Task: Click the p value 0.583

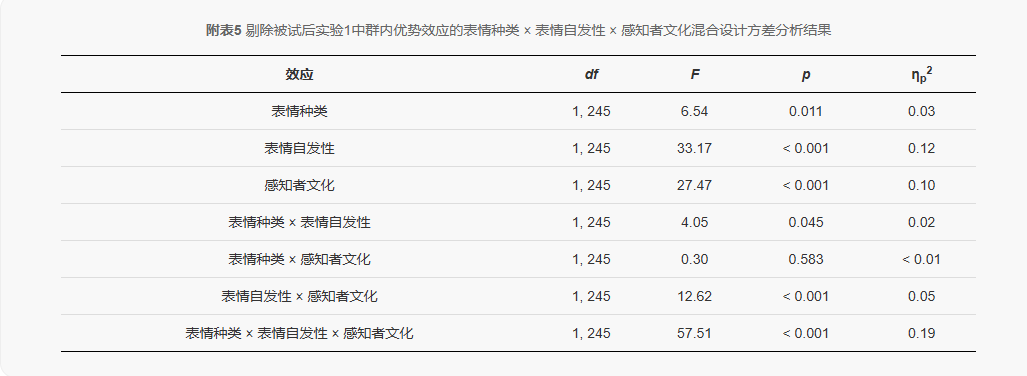Action: 806,259
